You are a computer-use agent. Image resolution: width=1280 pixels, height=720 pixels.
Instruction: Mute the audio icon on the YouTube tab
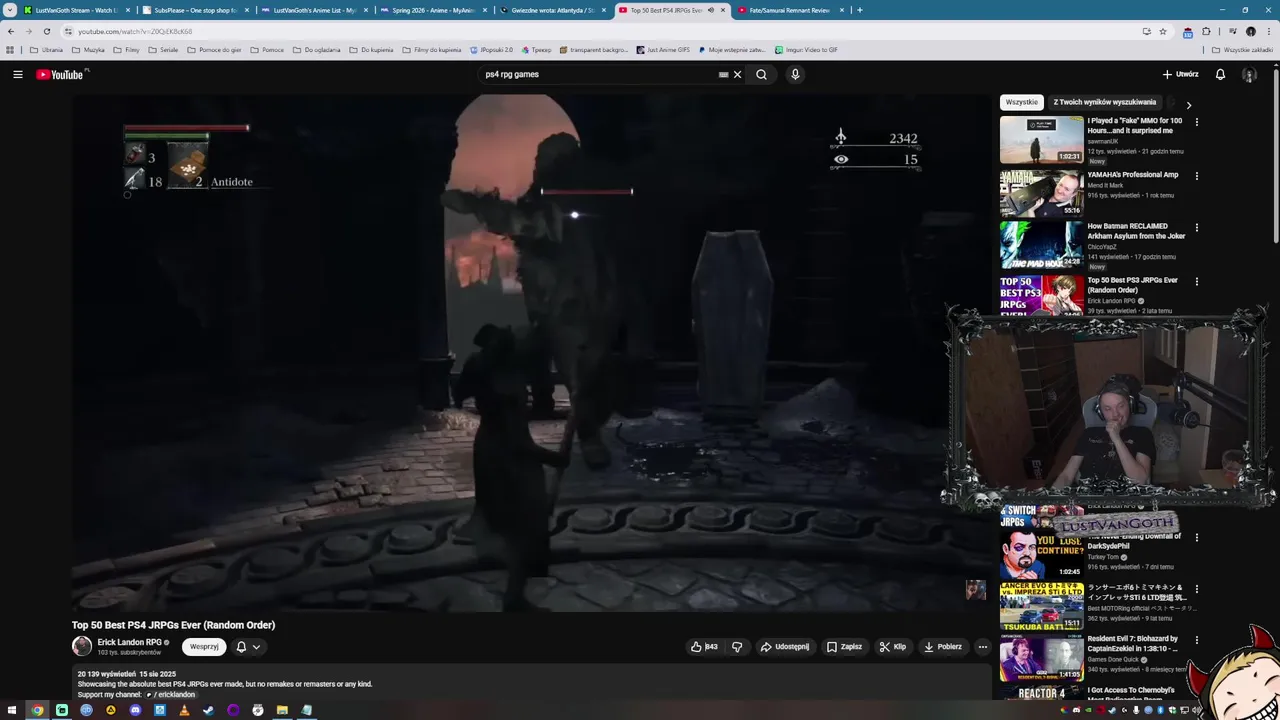(x=711, y=10)
